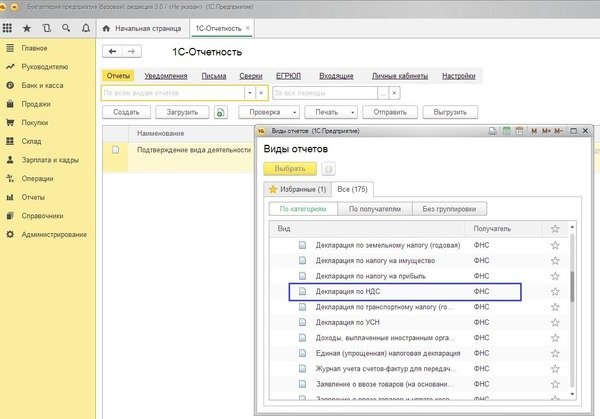This screenshot has height=419, width=600.
Task: Switch to the Сверки tab
Action: pos(251,76)
